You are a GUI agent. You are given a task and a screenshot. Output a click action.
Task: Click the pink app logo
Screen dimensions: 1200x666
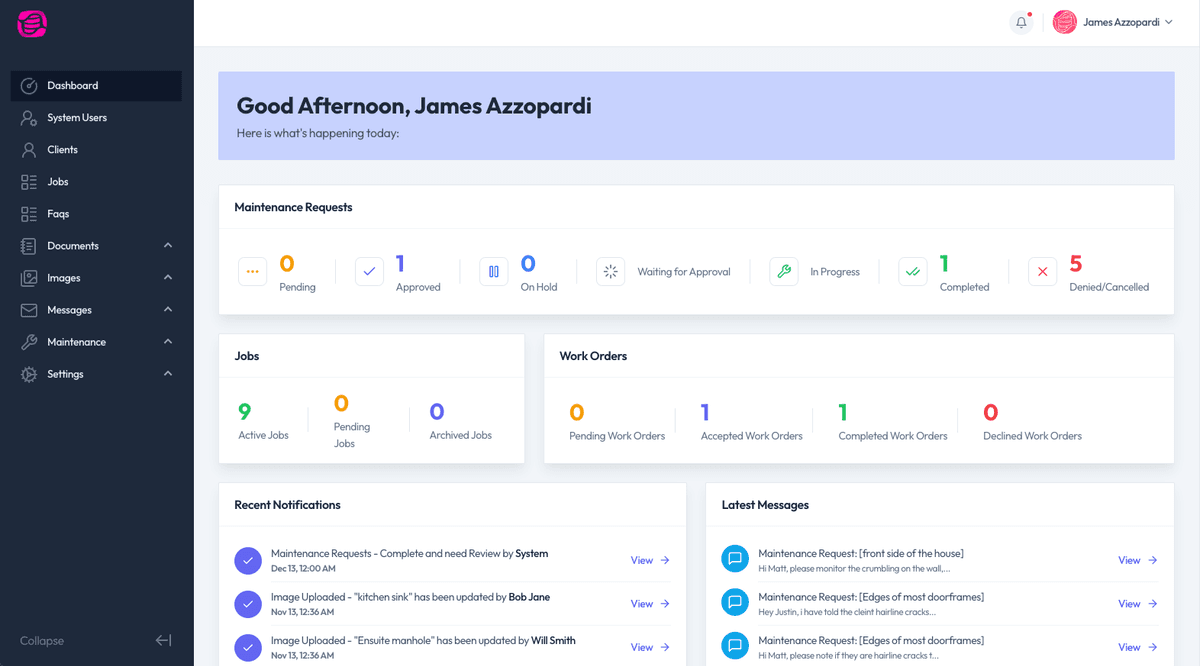coord(32,23)
